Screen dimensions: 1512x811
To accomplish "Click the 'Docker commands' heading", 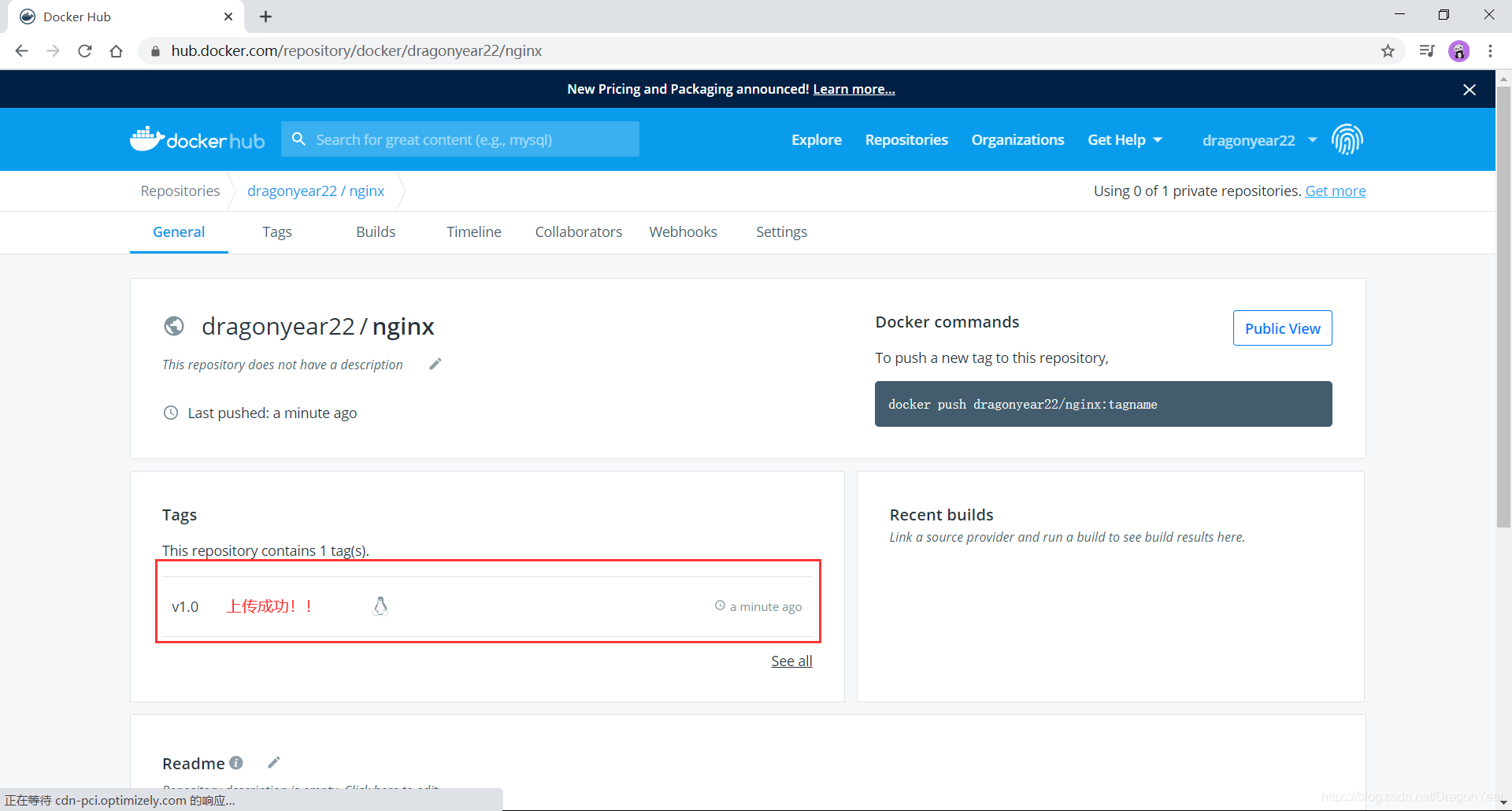I will pos(947,322).
